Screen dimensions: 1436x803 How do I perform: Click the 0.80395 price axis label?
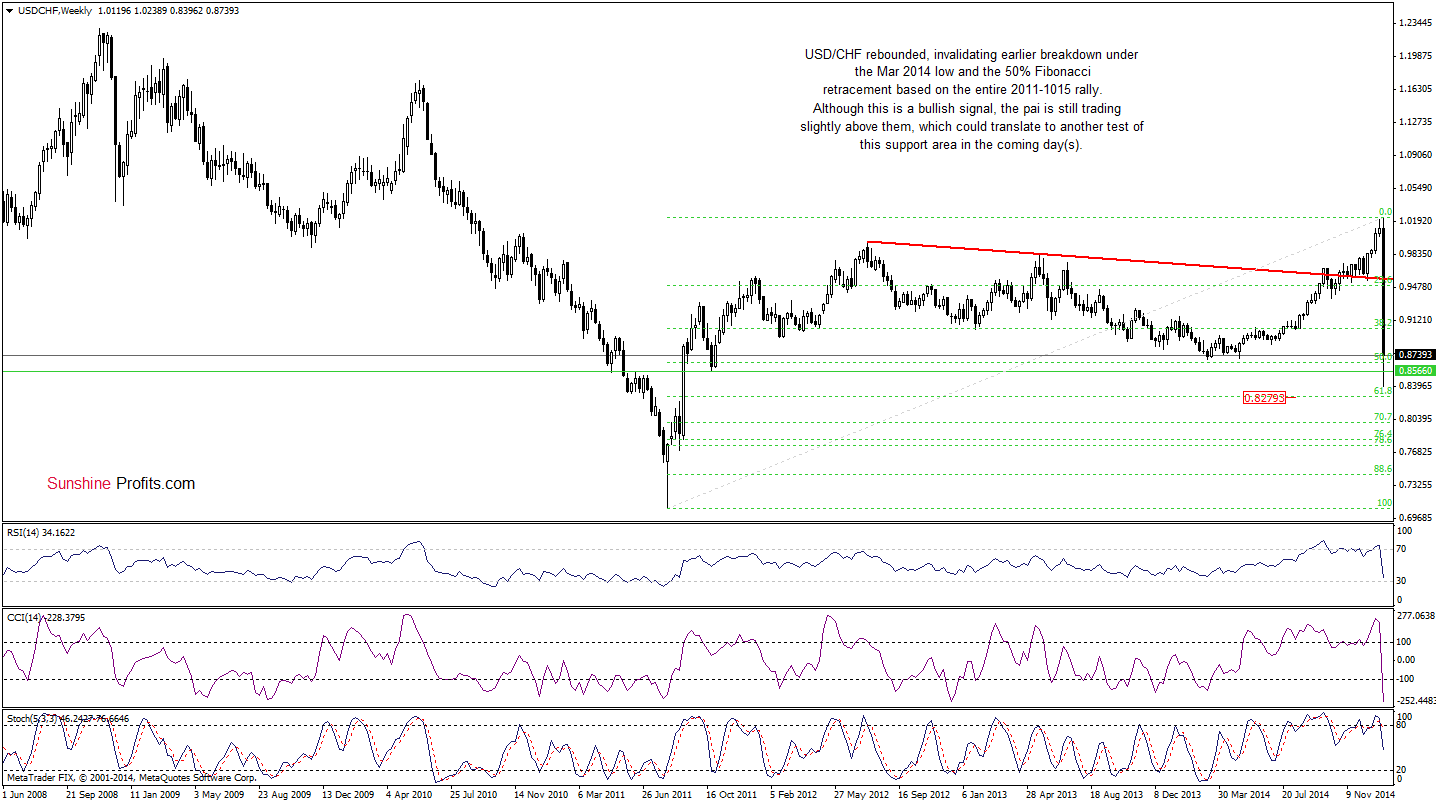(1414, 419)
